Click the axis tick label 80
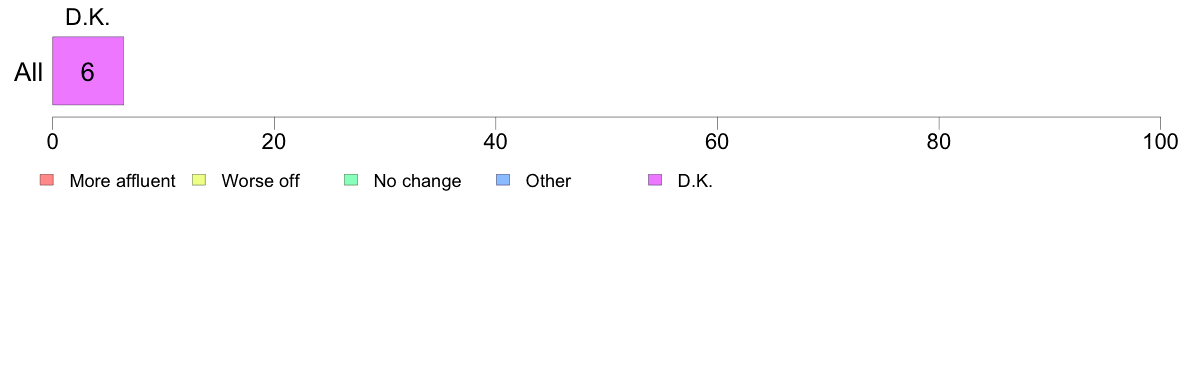The image size is (1188, 368). pos(939,142)
